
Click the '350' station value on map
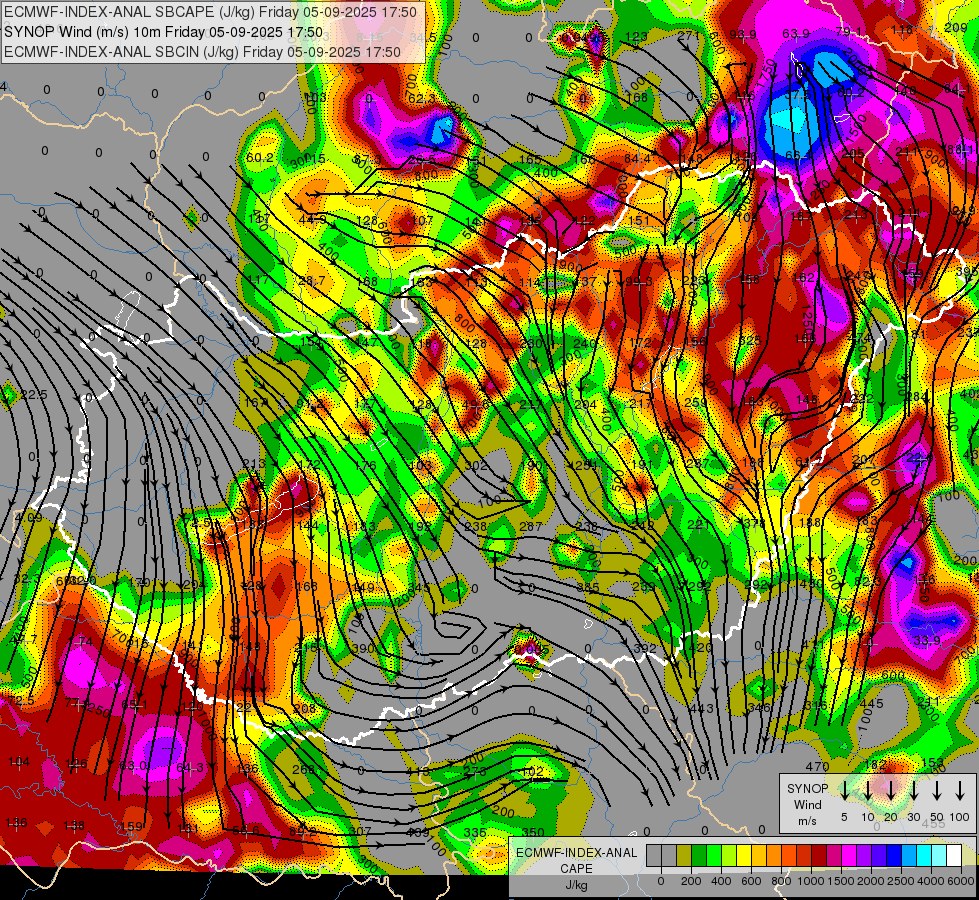coord(533,832)
